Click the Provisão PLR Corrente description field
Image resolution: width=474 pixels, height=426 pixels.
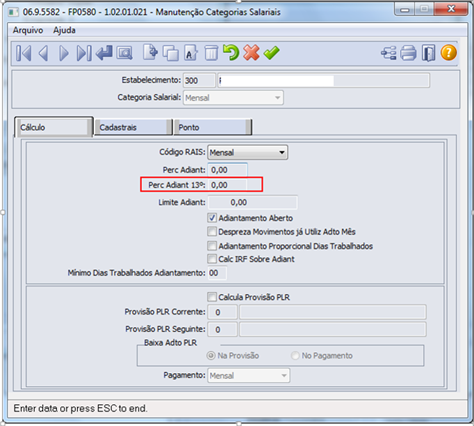pyautogui.click(x=333, y=312)
